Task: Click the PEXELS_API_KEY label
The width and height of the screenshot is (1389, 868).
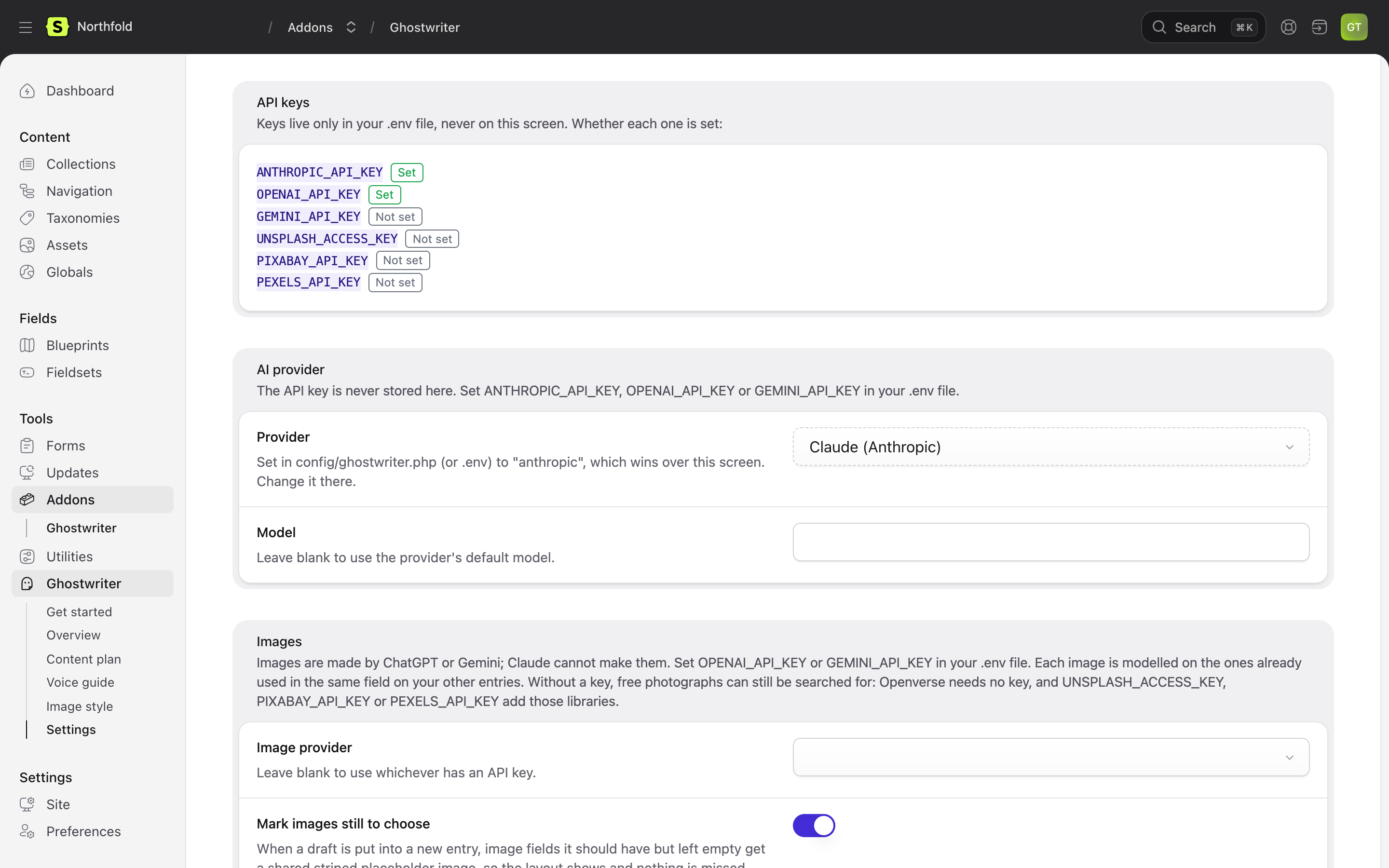Action: [308, 282]
